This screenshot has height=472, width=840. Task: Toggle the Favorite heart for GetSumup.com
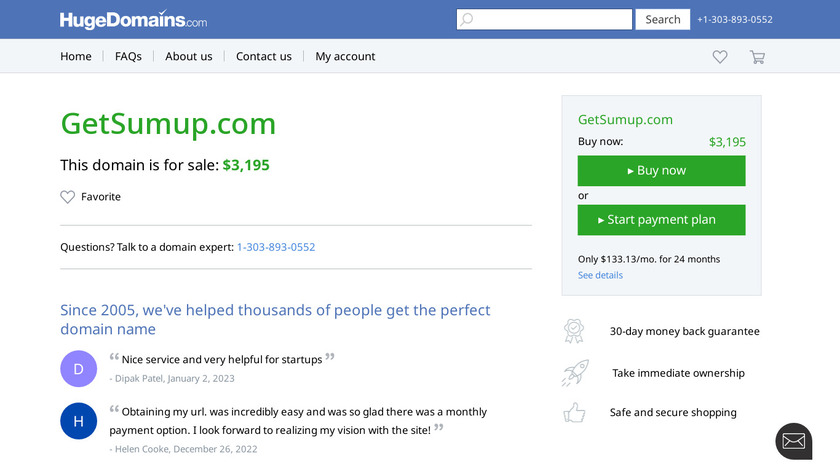[68, 197]
